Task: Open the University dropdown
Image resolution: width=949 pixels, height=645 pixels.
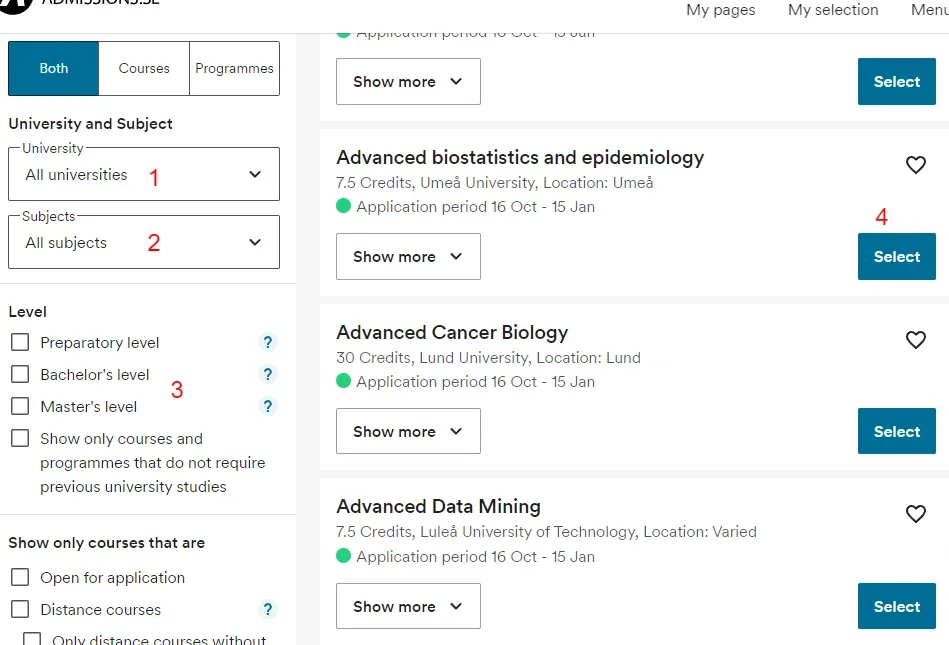Action: (144, 175)
